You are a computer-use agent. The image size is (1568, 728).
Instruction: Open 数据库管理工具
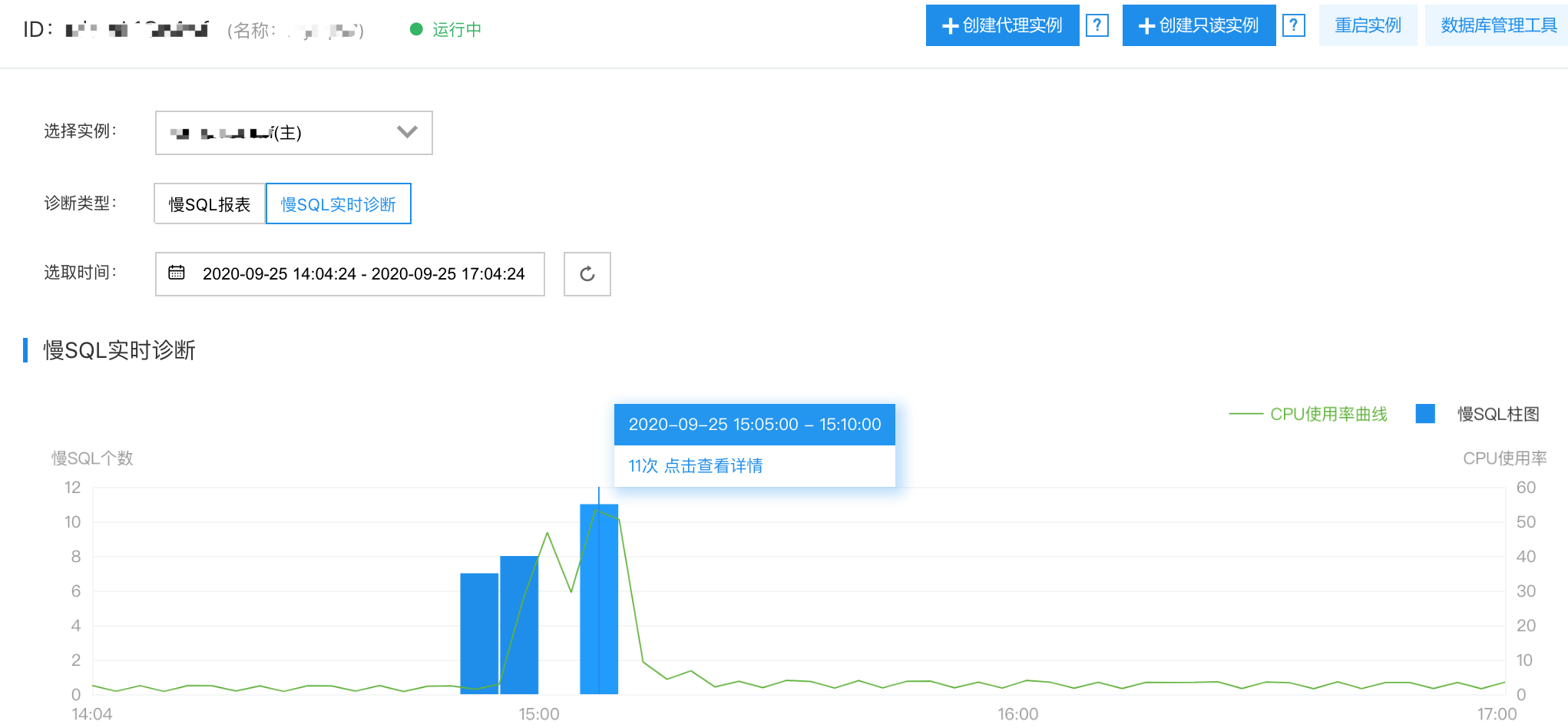point(1498,25)
